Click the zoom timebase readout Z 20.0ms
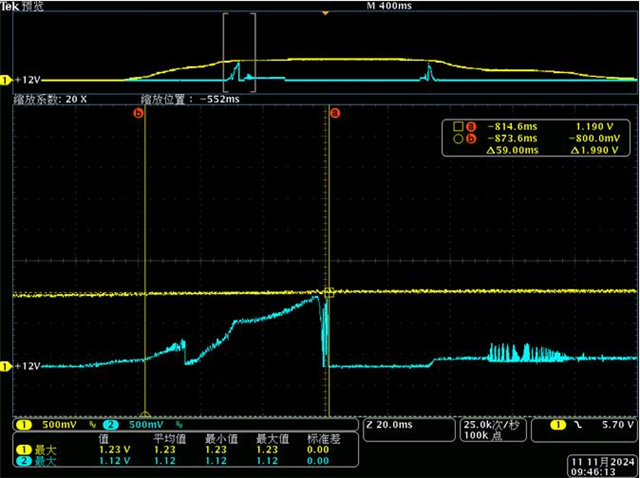 (x=389, y=425)
